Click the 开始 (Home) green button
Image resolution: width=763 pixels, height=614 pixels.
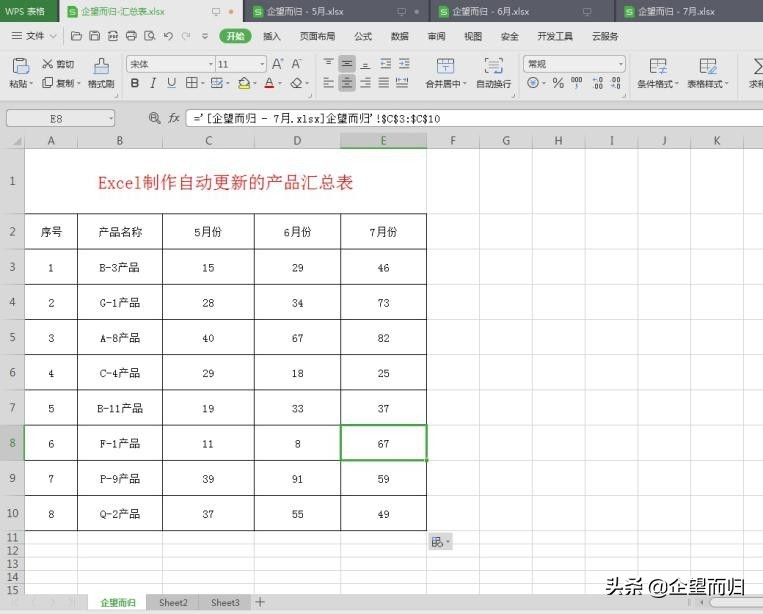click(x=235, y=36)
